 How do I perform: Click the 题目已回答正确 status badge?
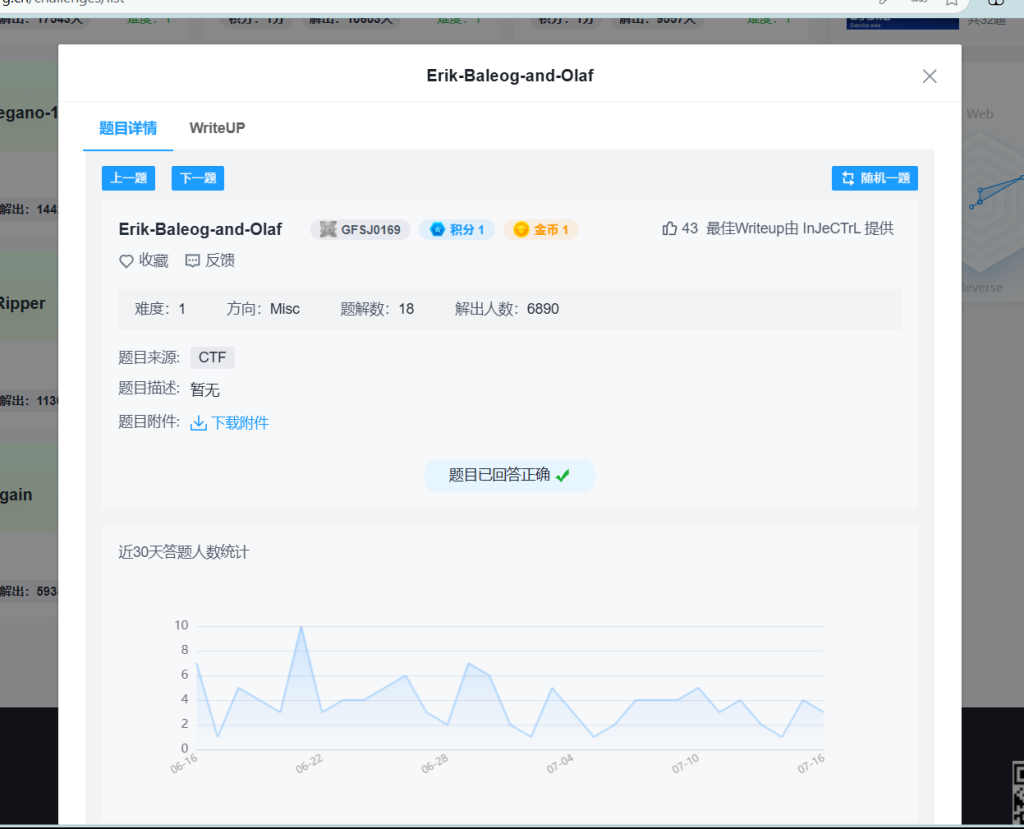coord(509,475)
